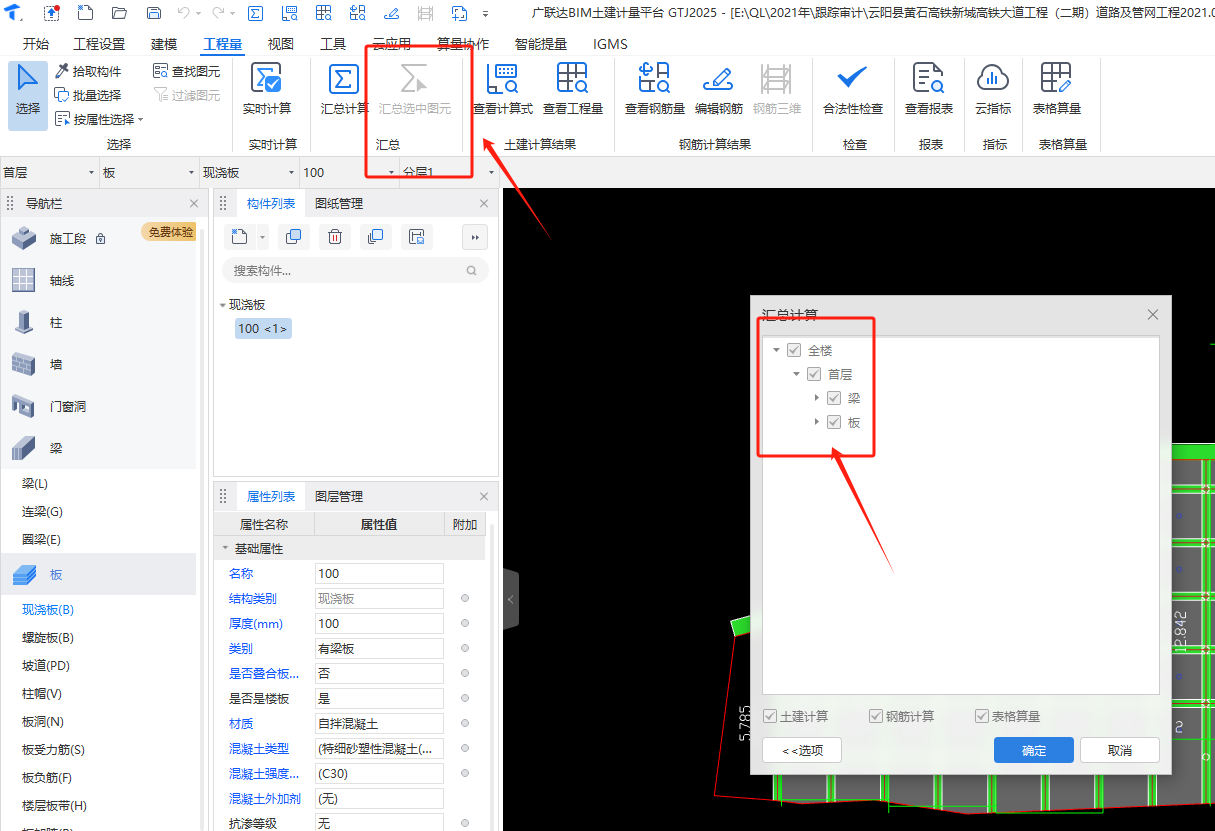The width and height of the screenshot is (1215, 831).
Task: Open 表格算量 in the ribbon
Action: (1057, 89)
